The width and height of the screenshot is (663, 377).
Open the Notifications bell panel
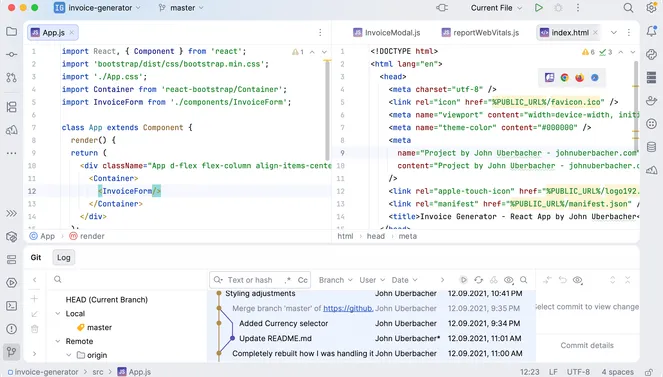click(x=651, y=31)
